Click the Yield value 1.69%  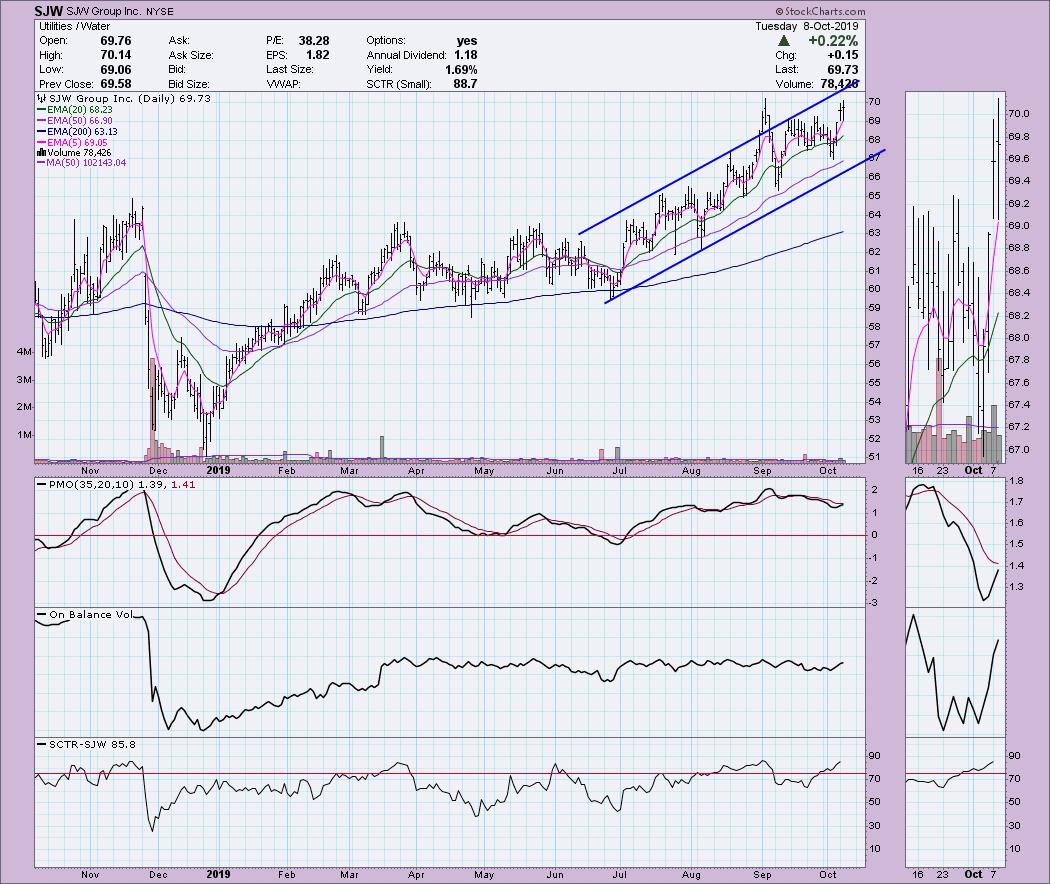[461, 70]
